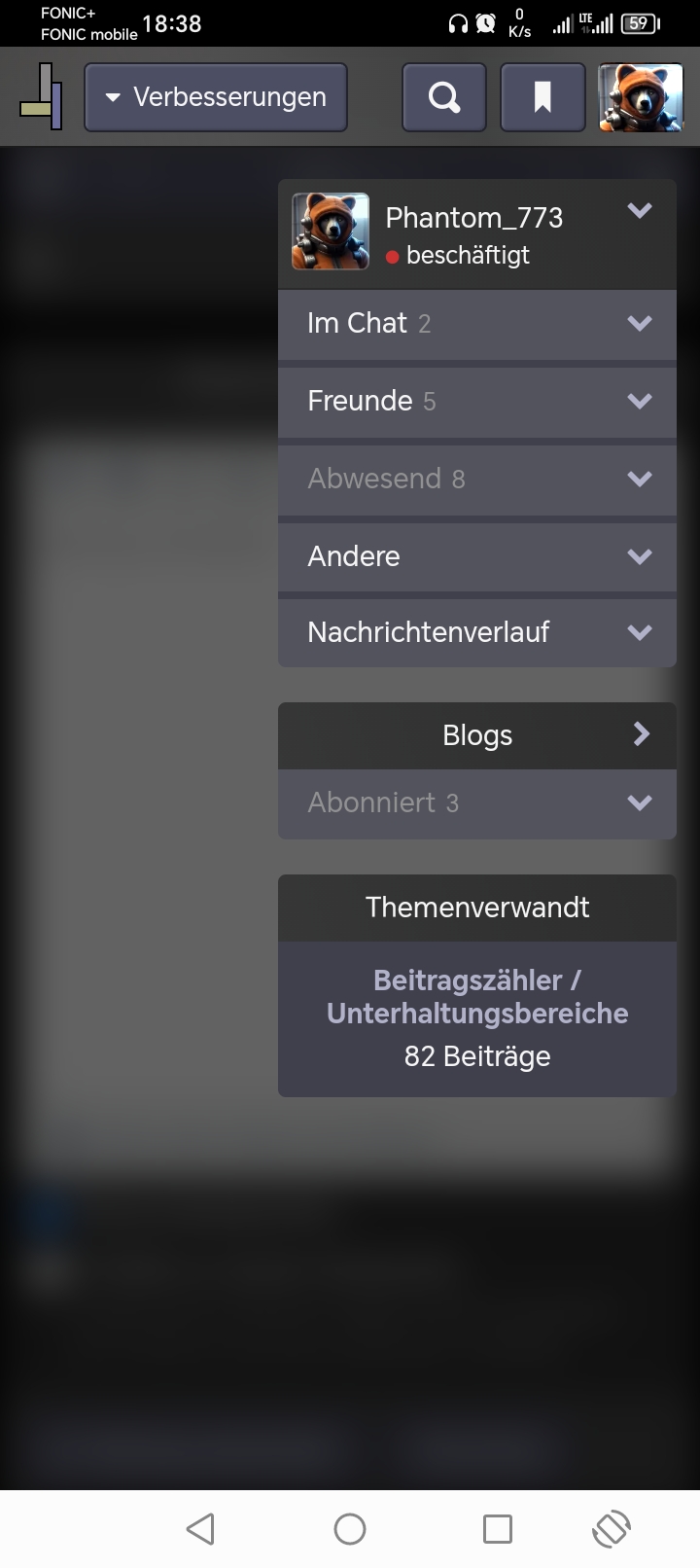Open the search icon in the top bar
The width and height of the screenshot is (700, 1568).
tap(444, 97)
